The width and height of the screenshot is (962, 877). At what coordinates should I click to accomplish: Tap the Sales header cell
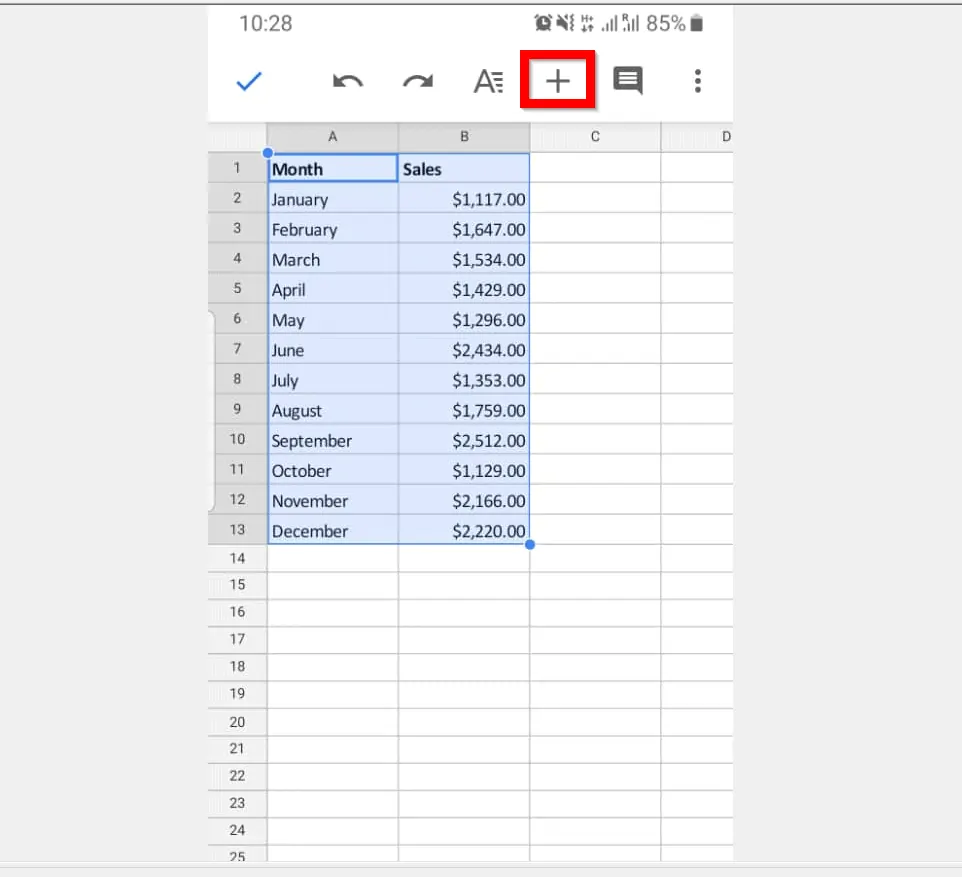464,168
